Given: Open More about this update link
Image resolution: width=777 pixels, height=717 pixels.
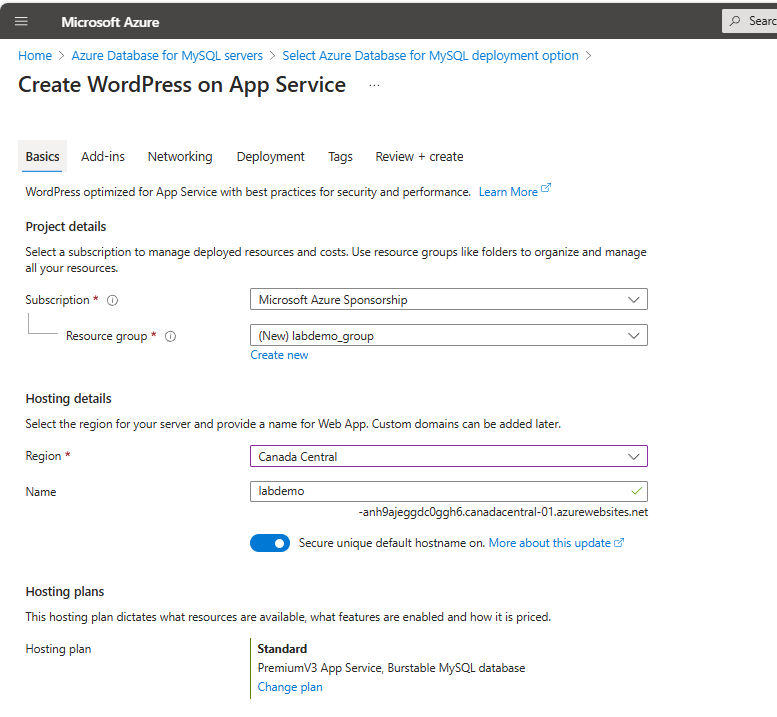Looking at the screenshot, I should (550, 543).
